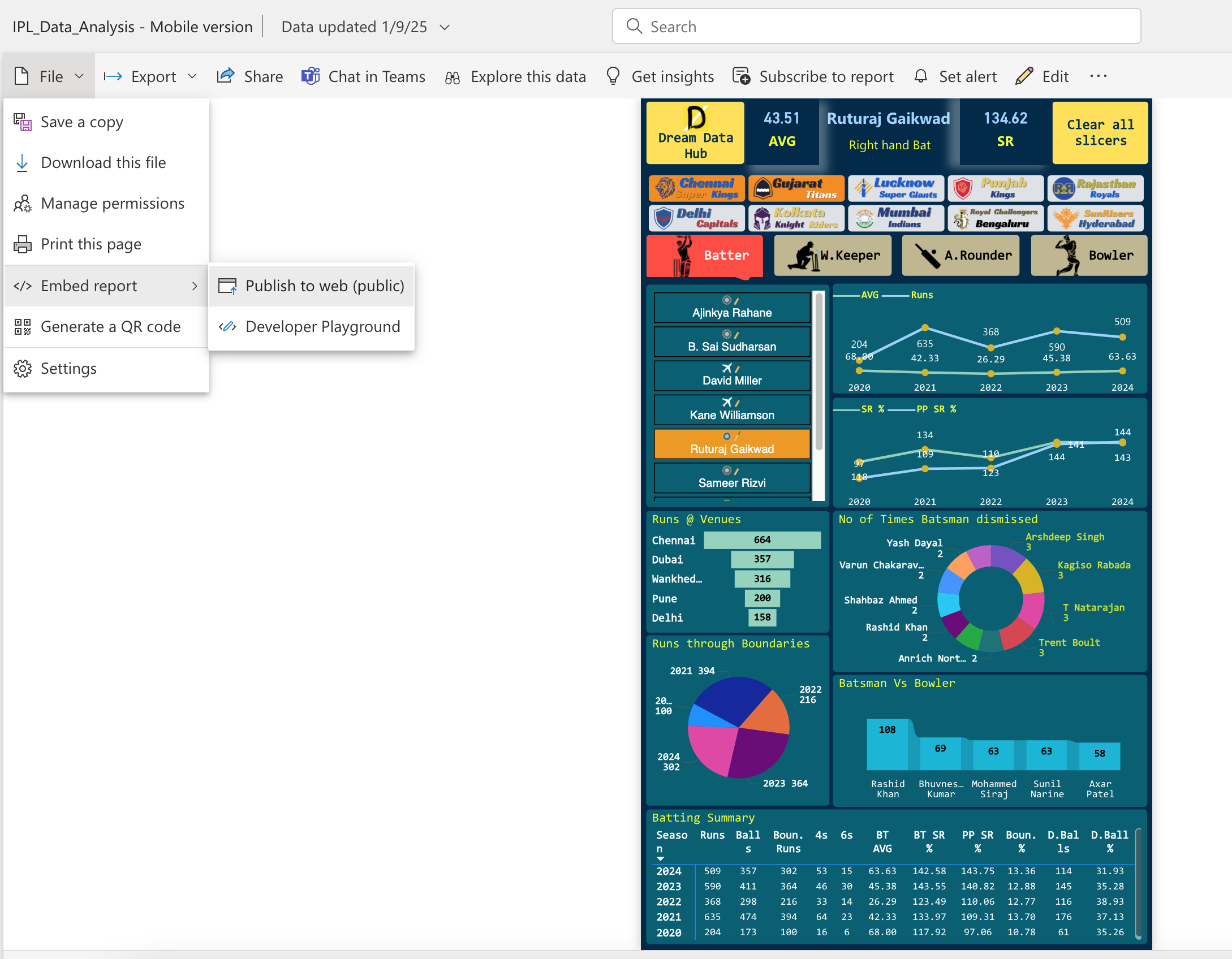Select Kane Williamson in player slicer

click(x=732, y=410)
